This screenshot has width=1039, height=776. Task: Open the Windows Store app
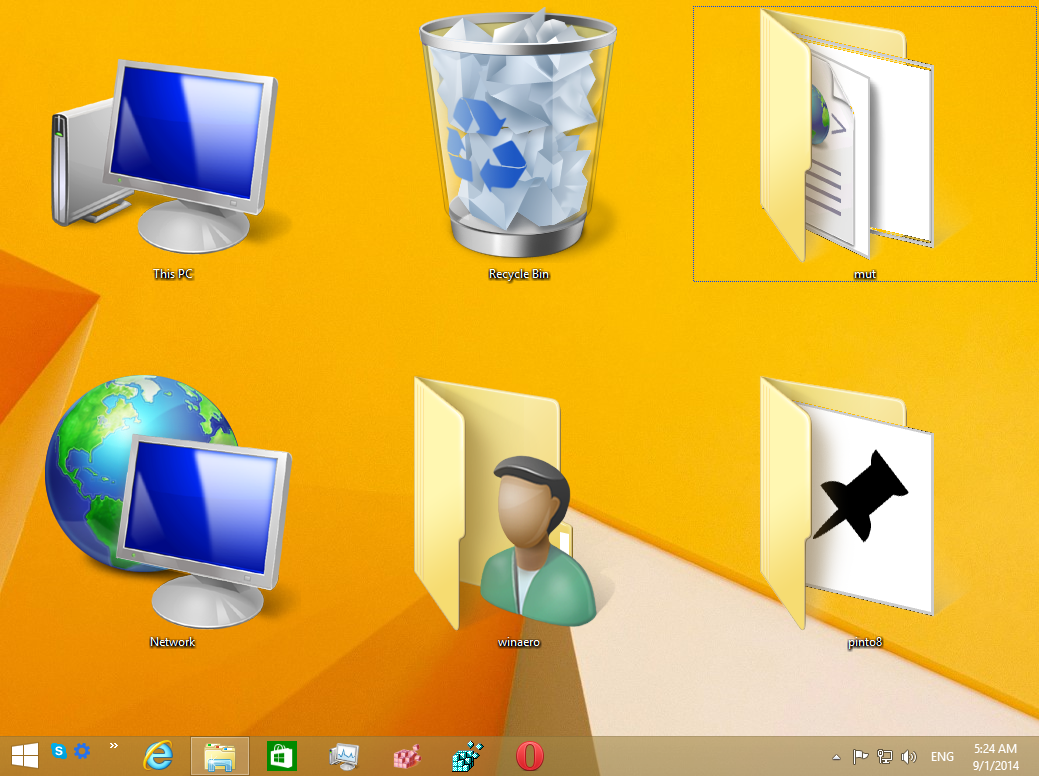click(x=283, y=757)
